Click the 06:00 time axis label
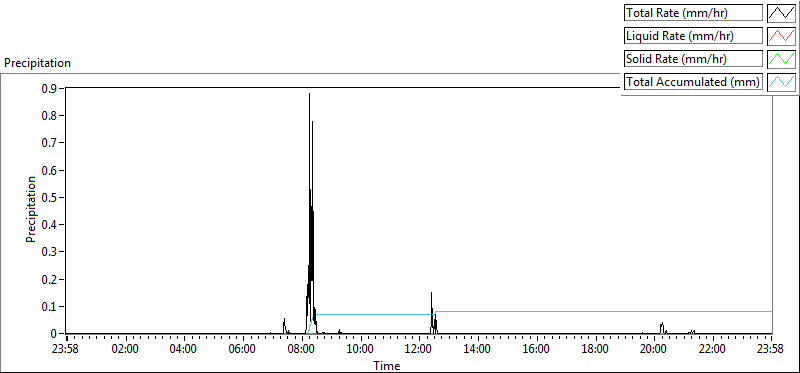The image size is (800, 373). (243, 350)
